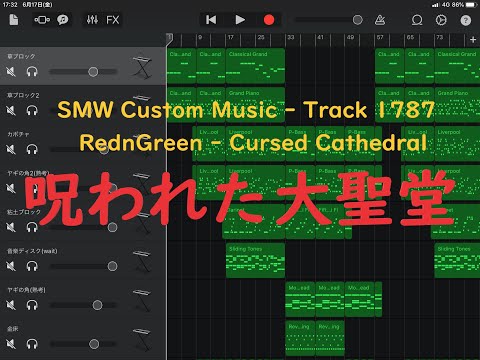This screenshot has height=360, width=480.
Task: Select first Rev...ing region on 金床 track
Action: [300, 338]
